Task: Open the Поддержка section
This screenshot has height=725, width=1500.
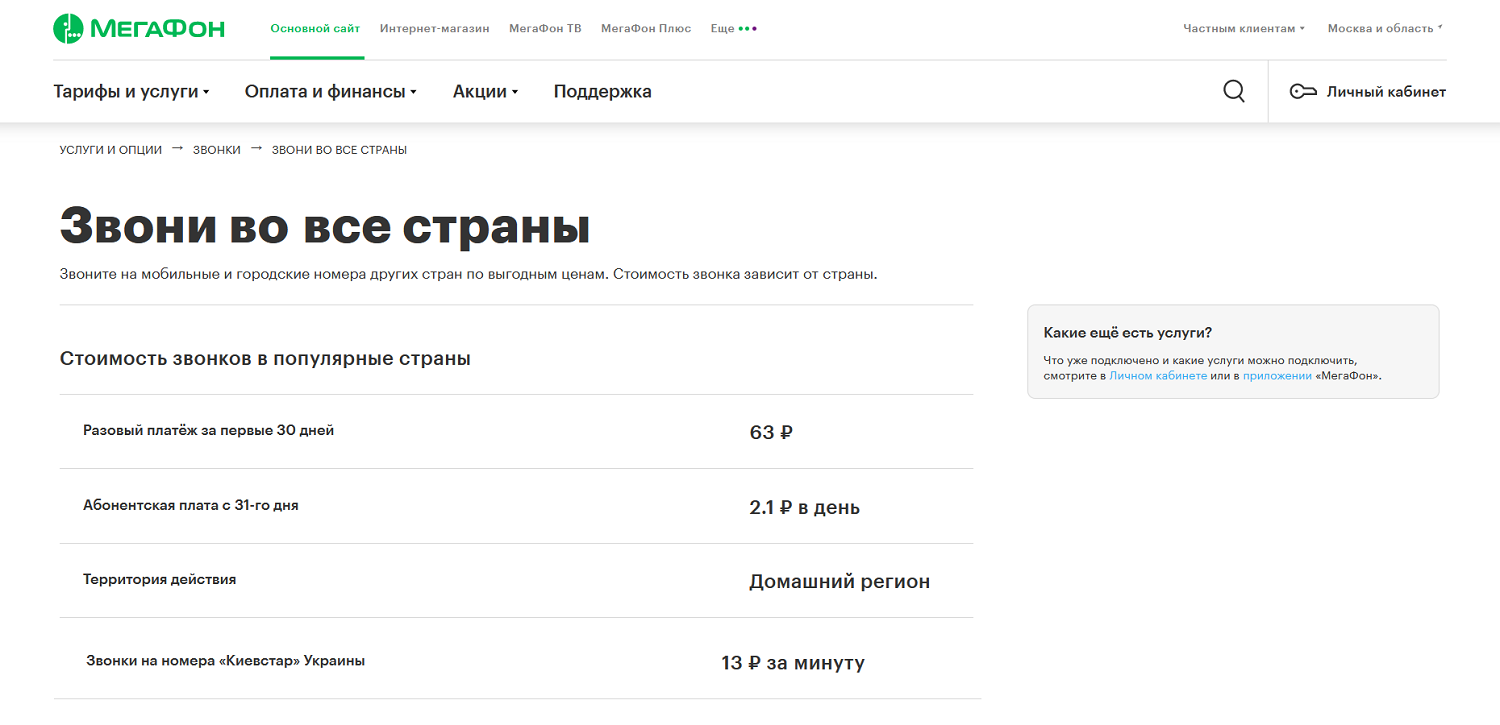Action: (x=603, y=92)
